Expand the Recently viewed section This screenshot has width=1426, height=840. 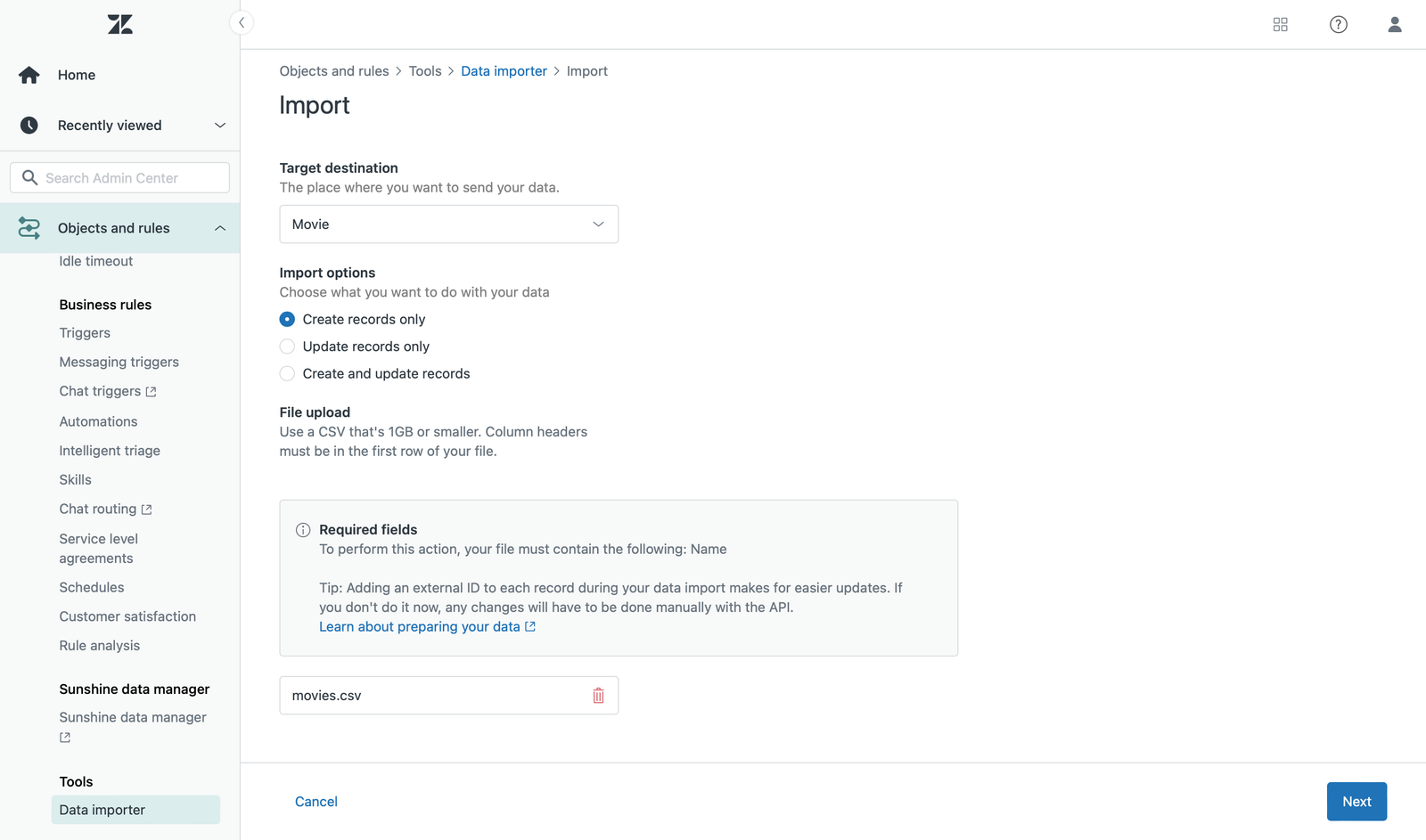point(219,125)
